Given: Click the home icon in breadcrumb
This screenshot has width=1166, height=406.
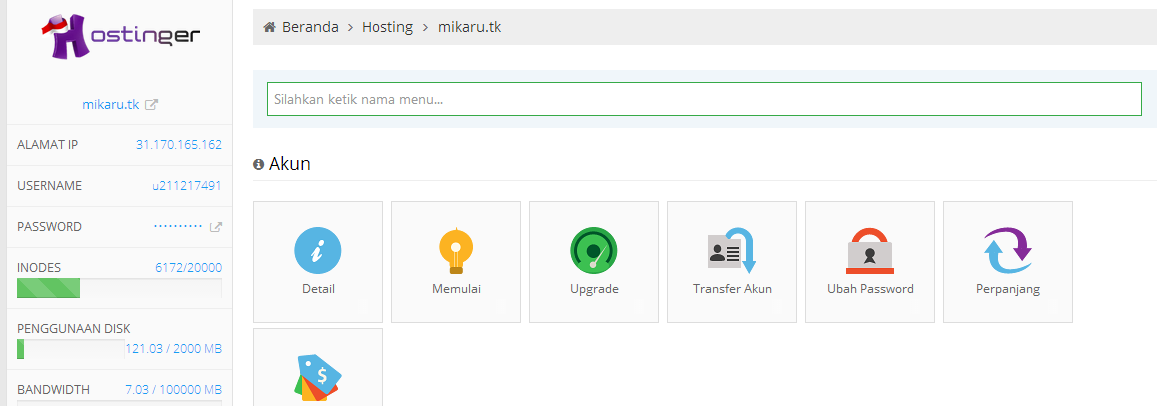Looking at the screenshot, I should [270, 28].
